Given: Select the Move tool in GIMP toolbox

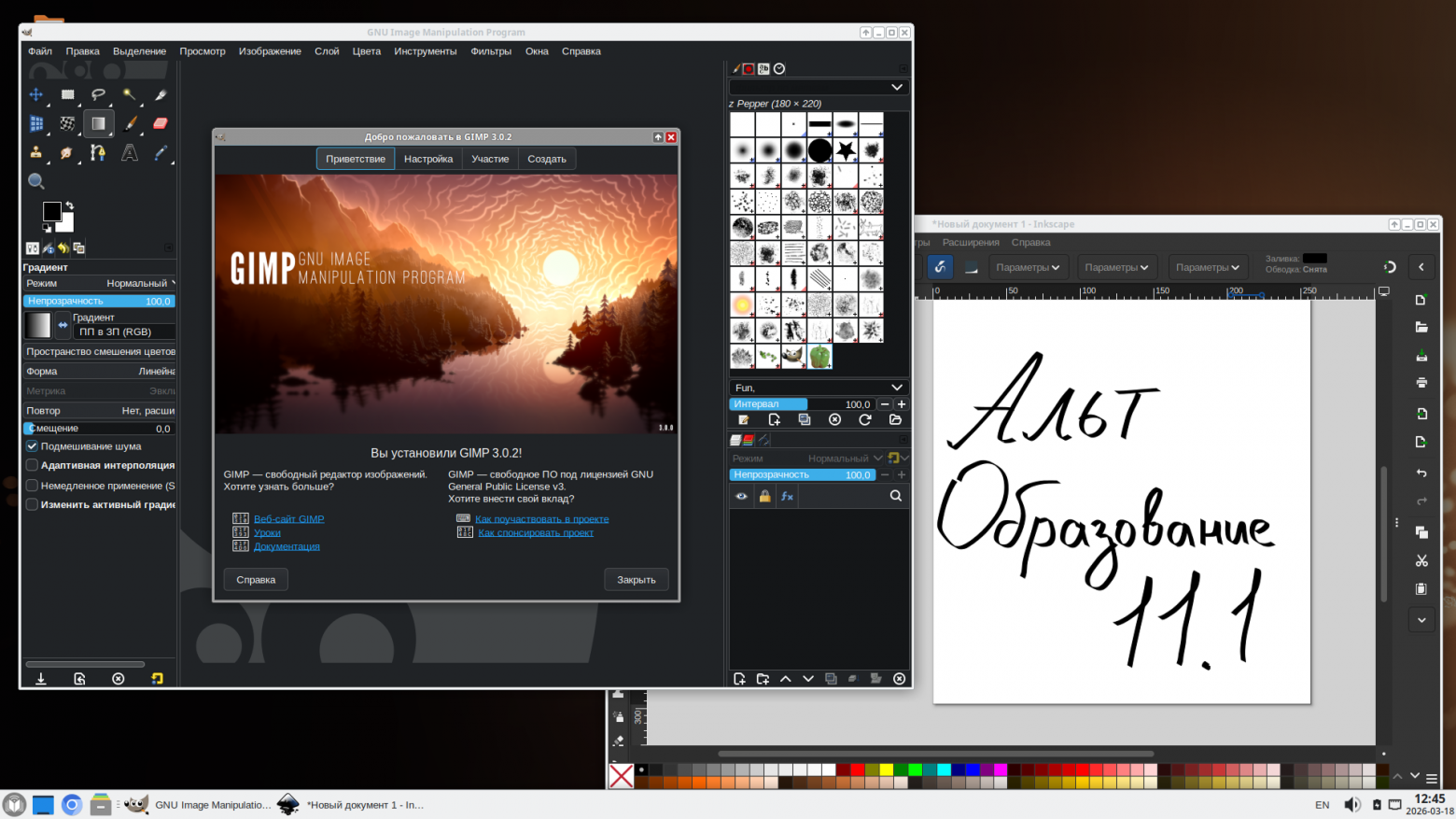Looking at the screenshot, I should point(36,94).
